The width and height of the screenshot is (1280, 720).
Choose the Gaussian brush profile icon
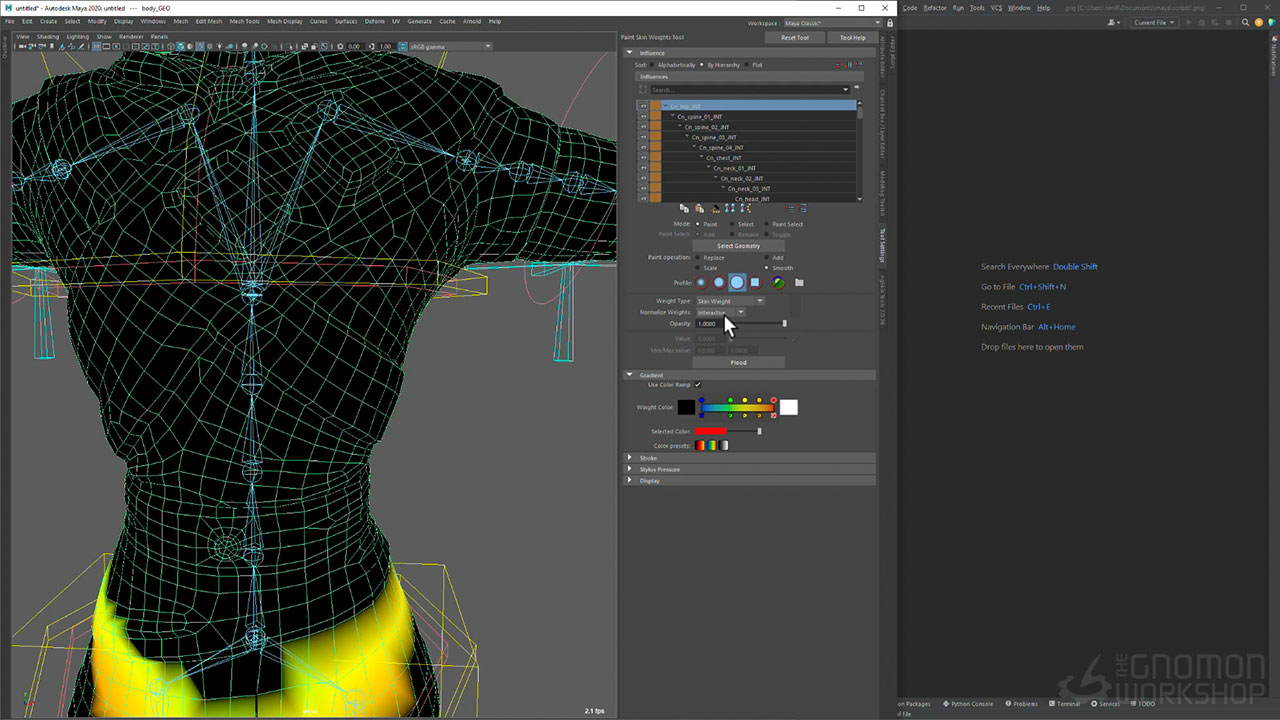701,283
